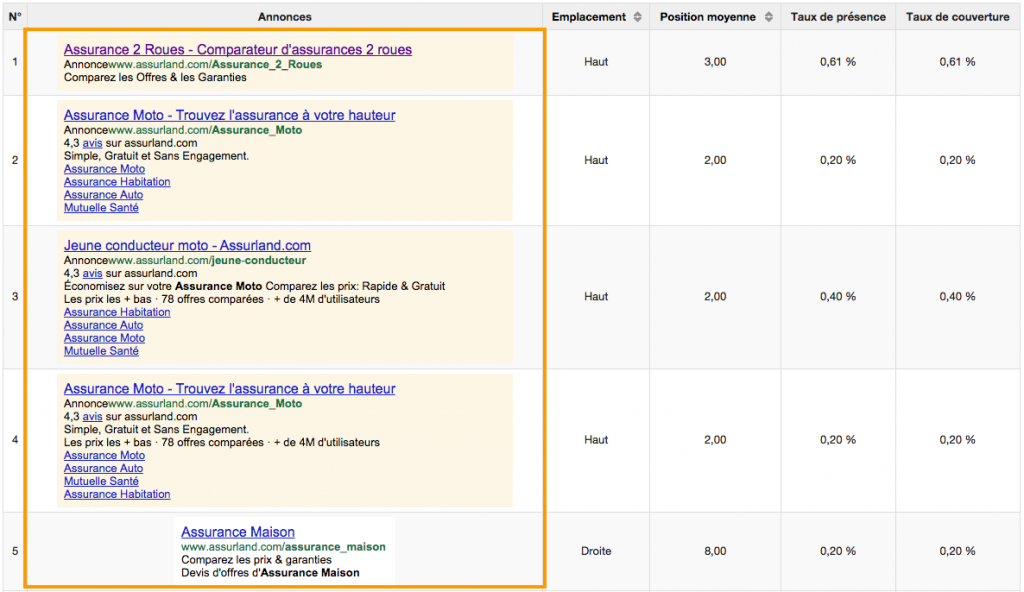Click ad 2's Taux de présence 0,20 %
This screenshot has width=1024, height=592.
coord(838,160)
